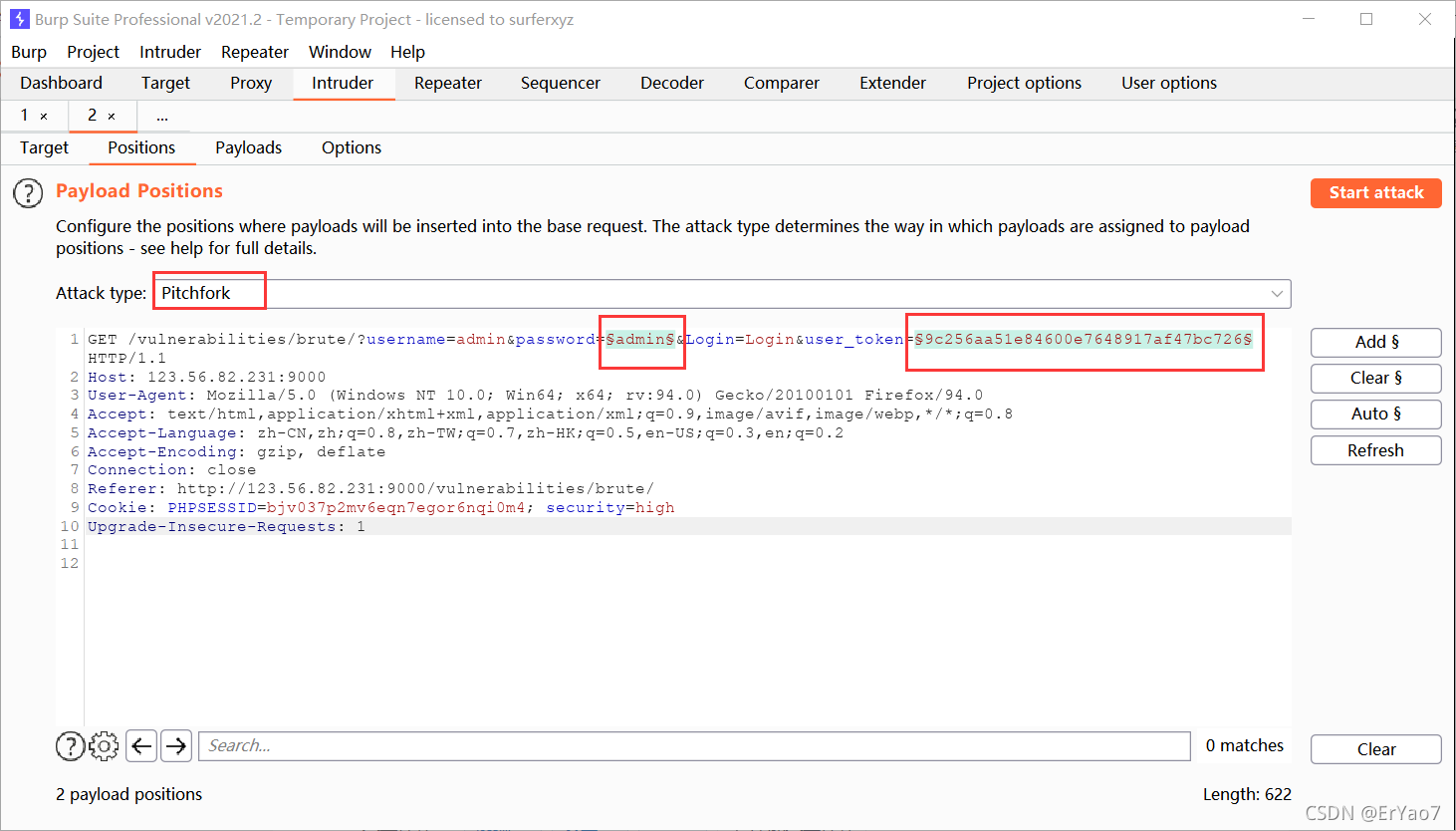Open the Project menu

(93, 52)
